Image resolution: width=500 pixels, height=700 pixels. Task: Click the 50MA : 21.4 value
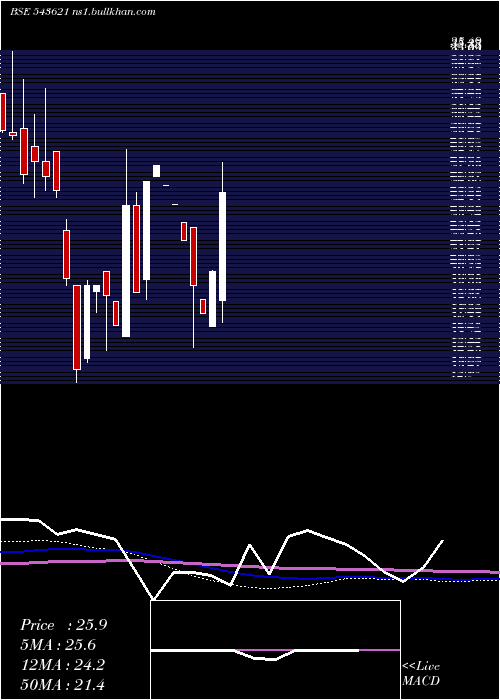click(x=63, y=684)
